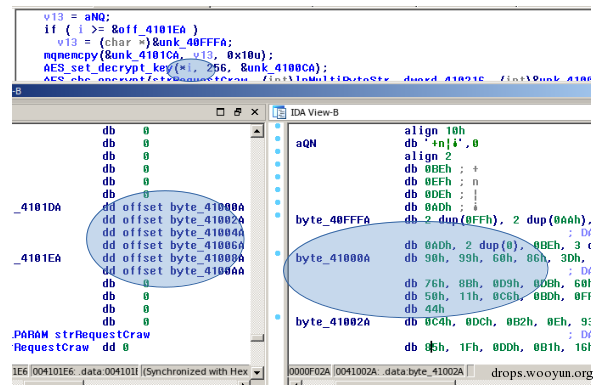The height and width of the screenshot is (385, 597).
Task: Click 'byte_41000A' label in IDA View-B
Action: point(333,258)
